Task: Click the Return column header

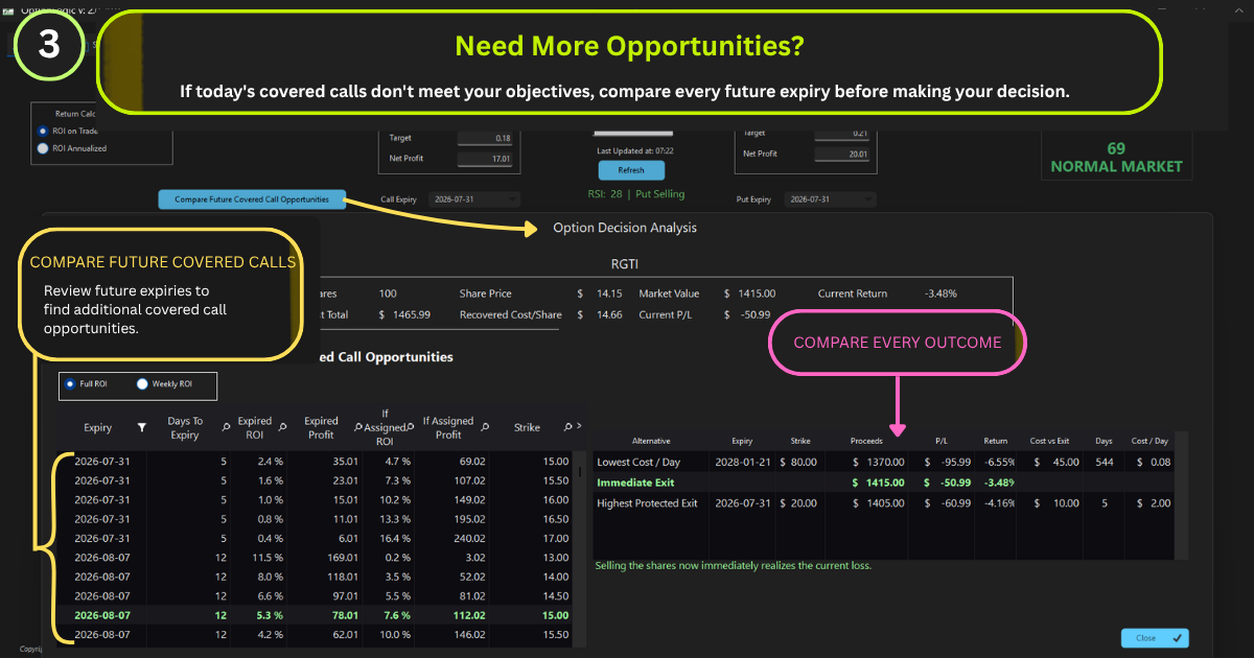Action: 995,441
